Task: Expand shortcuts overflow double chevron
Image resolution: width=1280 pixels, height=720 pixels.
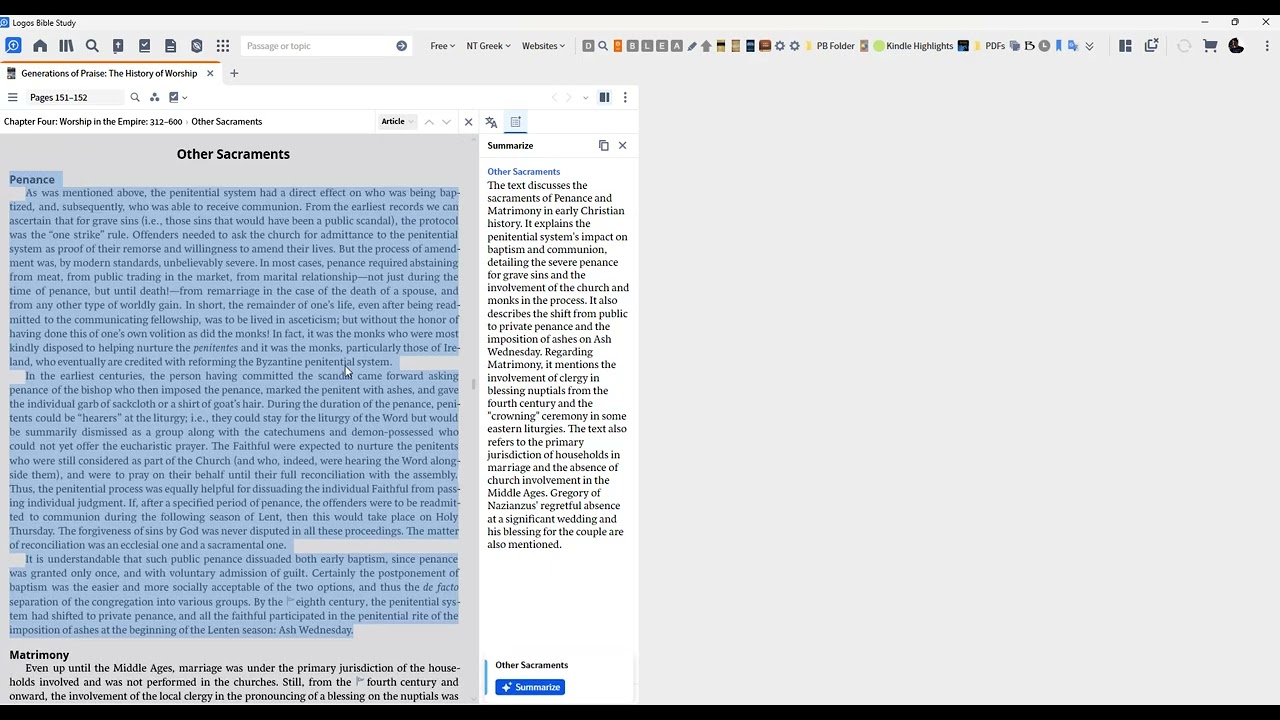Action: [1089, 46]
